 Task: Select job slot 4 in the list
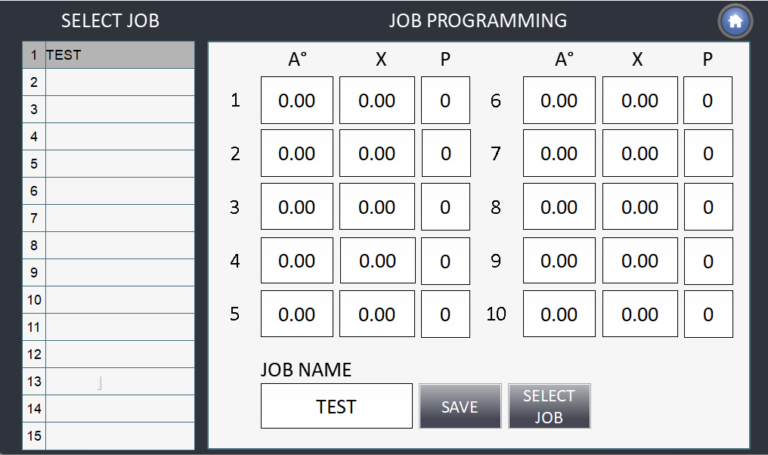pyautogui.click(x=108, y=137)
